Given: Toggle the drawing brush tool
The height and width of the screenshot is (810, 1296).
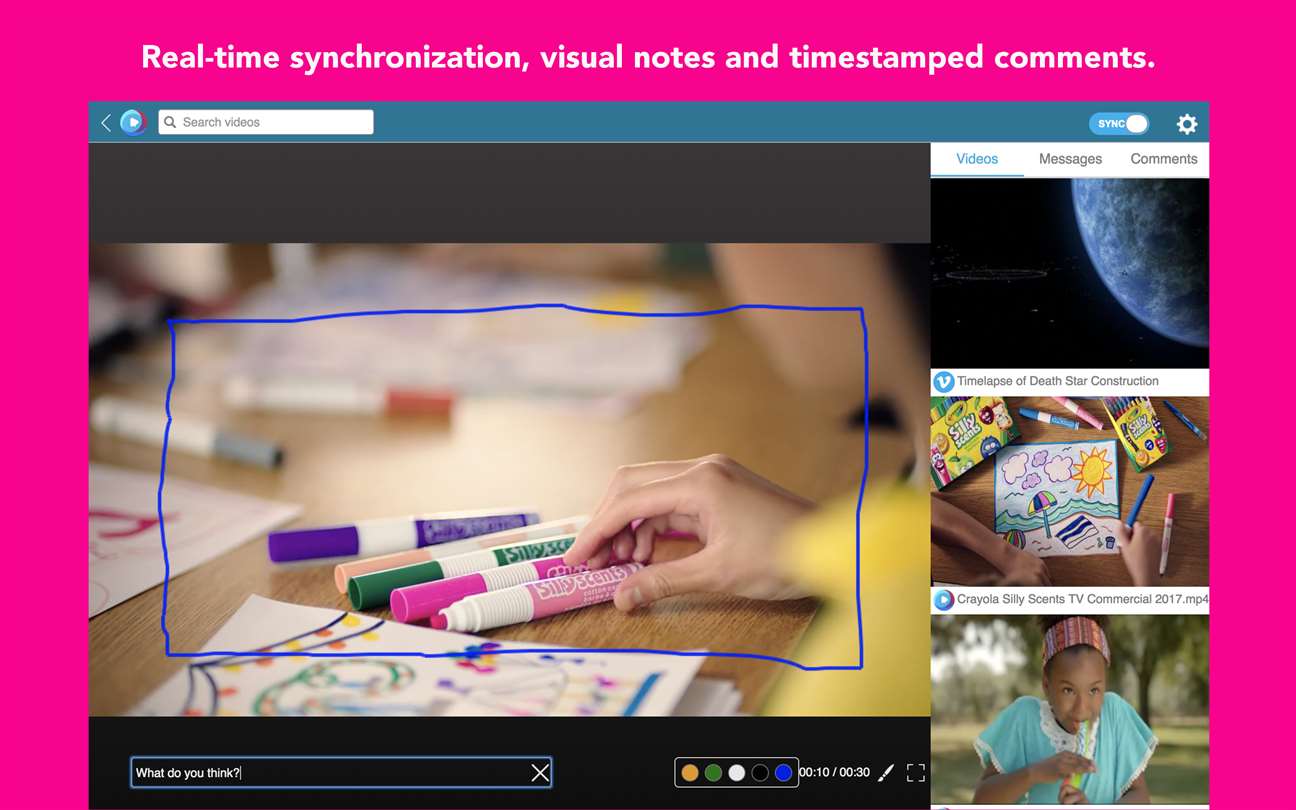Looking at the screenshot, I should pyautogui.click(x=886, y=772).
